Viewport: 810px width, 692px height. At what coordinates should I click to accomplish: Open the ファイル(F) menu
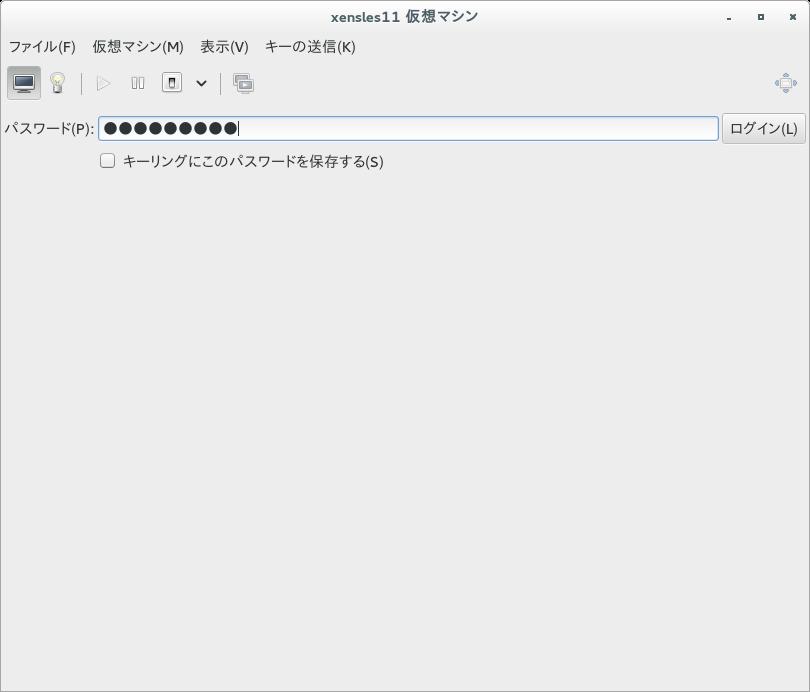point(42,47)
